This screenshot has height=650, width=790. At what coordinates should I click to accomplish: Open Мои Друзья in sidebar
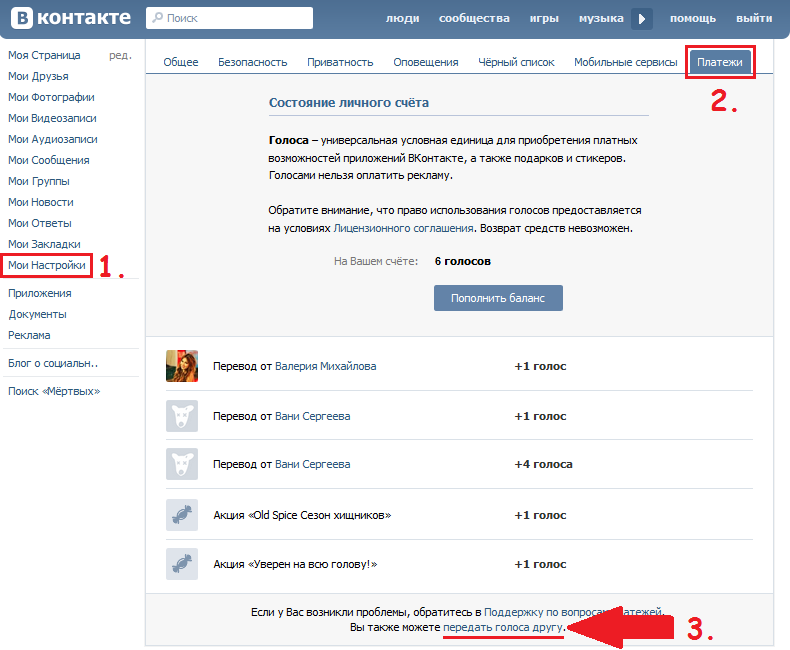38,76
